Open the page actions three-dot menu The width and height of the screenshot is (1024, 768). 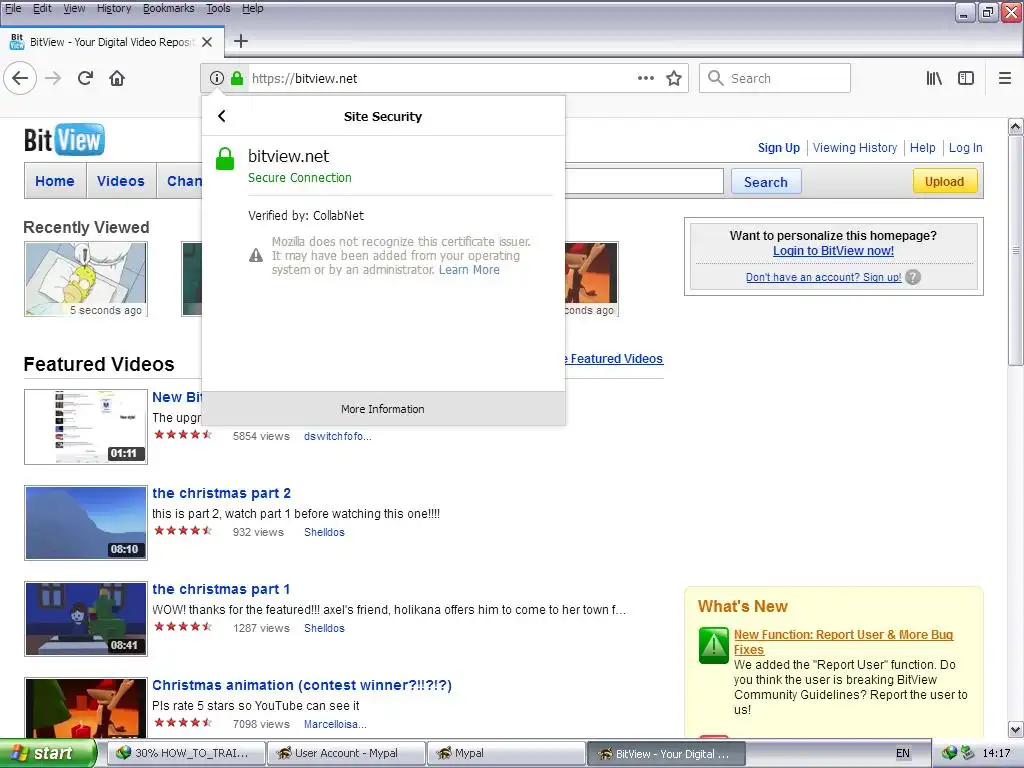pos(645,78)
